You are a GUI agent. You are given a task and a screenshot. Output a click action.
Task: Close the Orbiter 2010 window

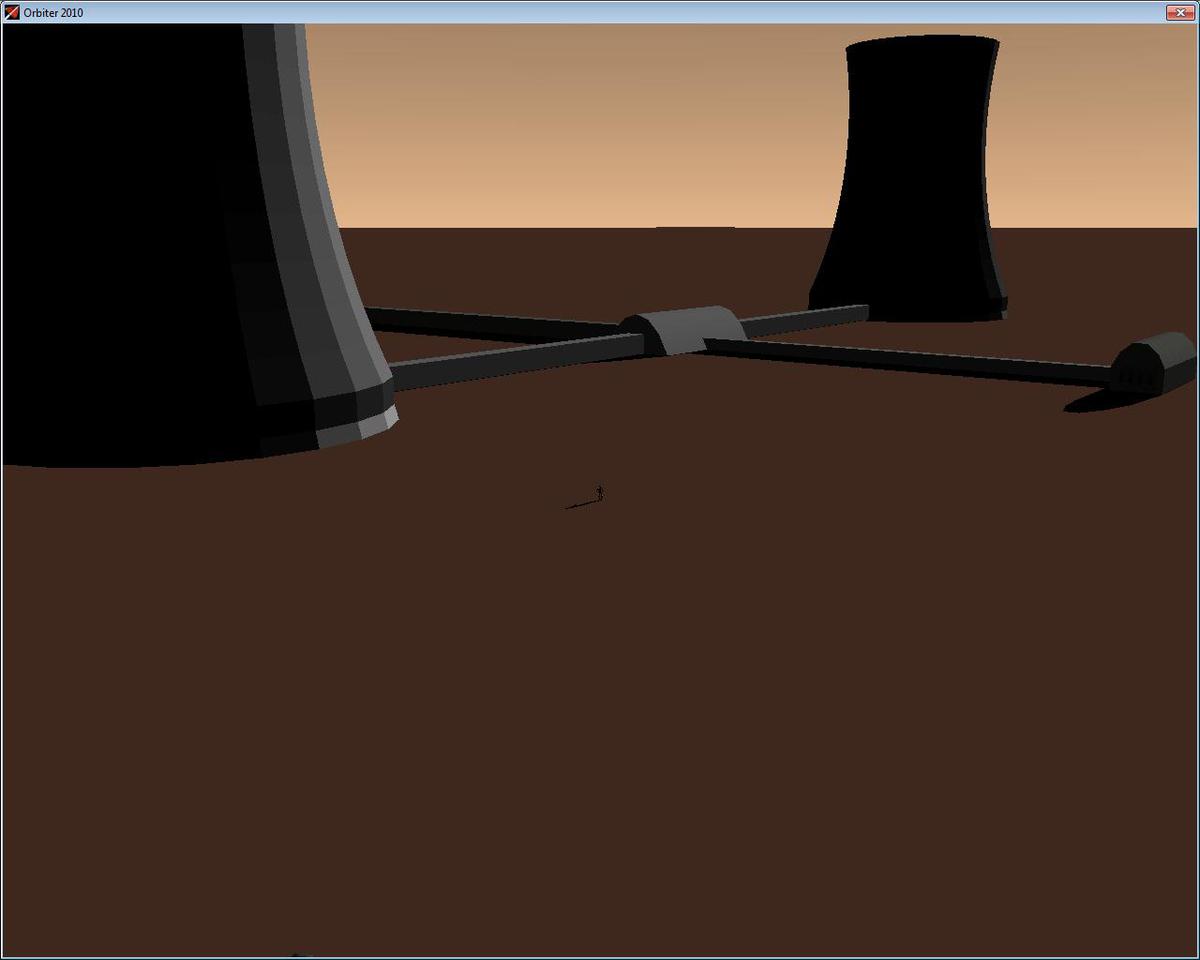pos(1181,12)
